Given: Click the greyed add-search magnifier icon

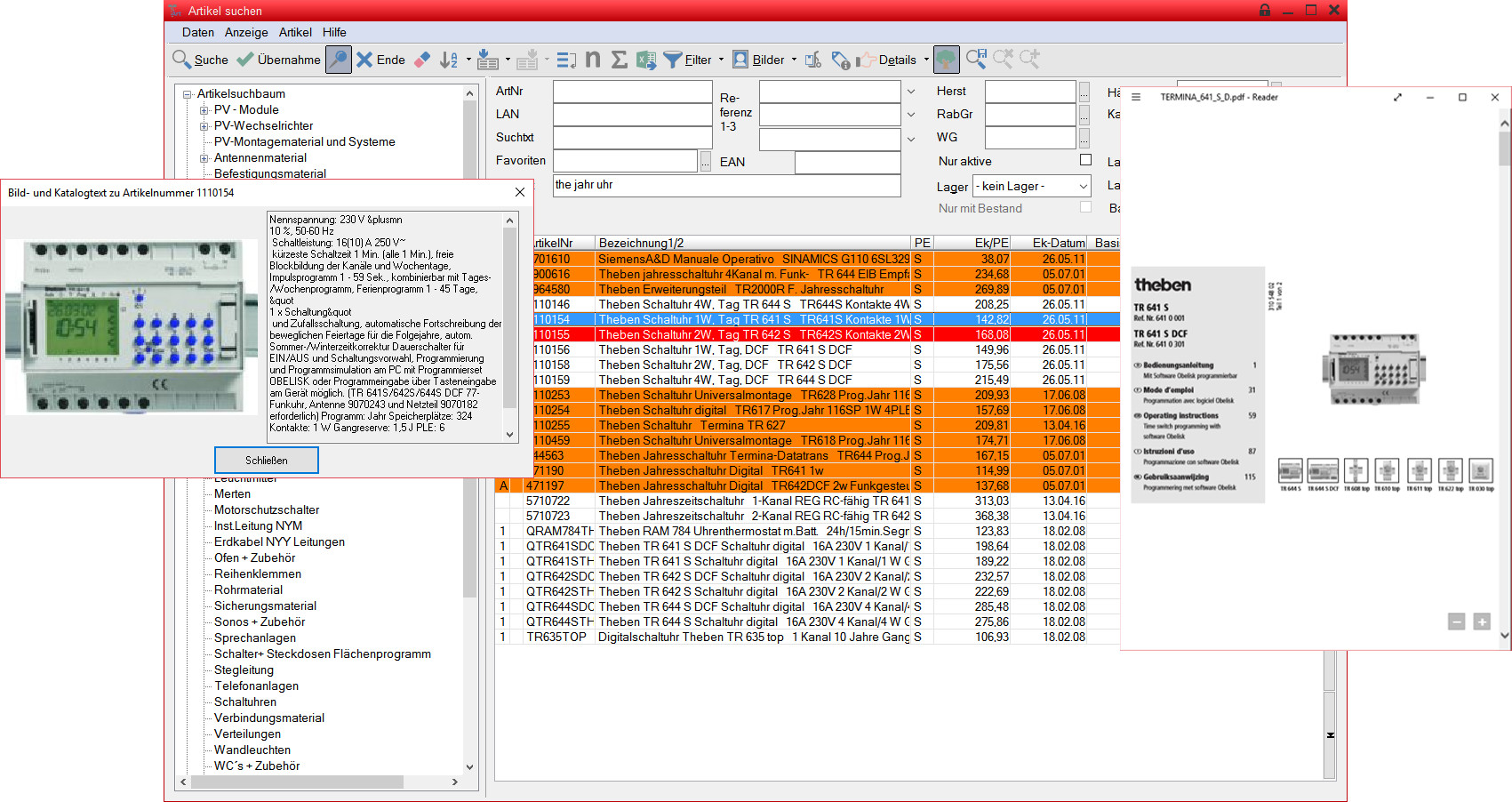Looking at the screenshot, I should pyautogui.click(x=1029, y=60).
